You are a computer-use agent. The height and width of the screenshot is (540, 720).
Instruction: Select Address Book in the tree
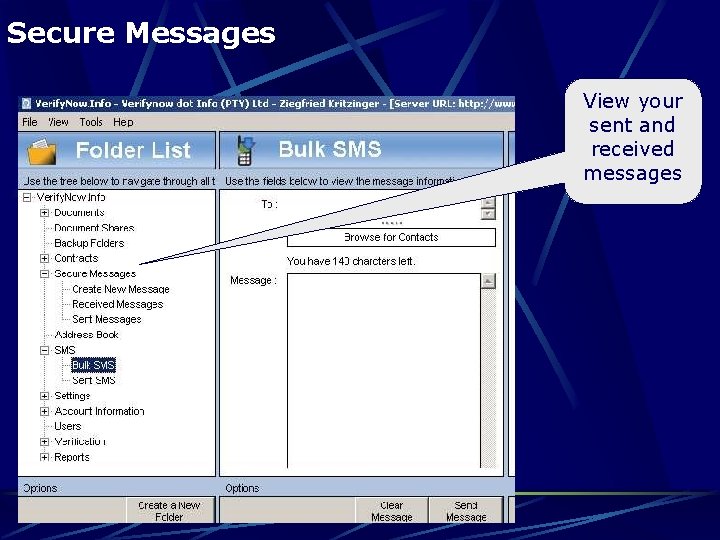click(86, 335)
